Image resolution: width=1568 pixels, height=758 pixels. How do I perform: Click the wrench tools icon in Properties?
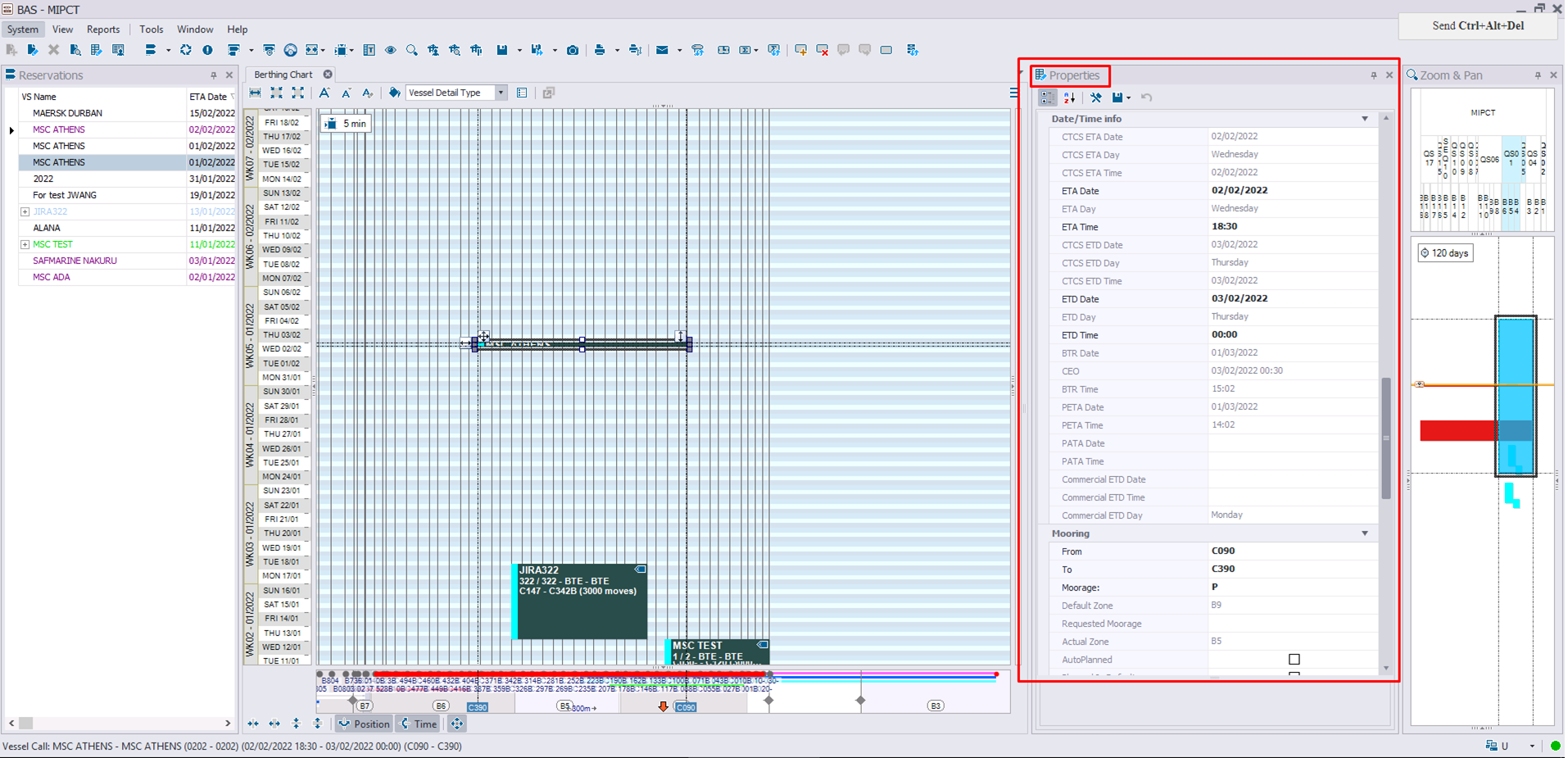1096,98
